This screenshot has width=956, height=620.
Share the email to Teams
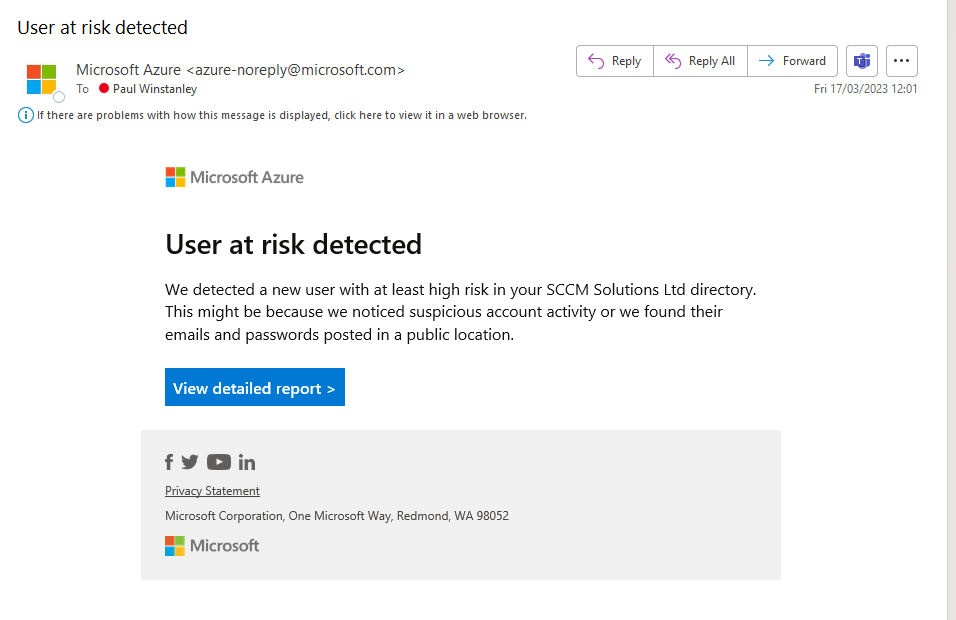(x=862, y=61)
